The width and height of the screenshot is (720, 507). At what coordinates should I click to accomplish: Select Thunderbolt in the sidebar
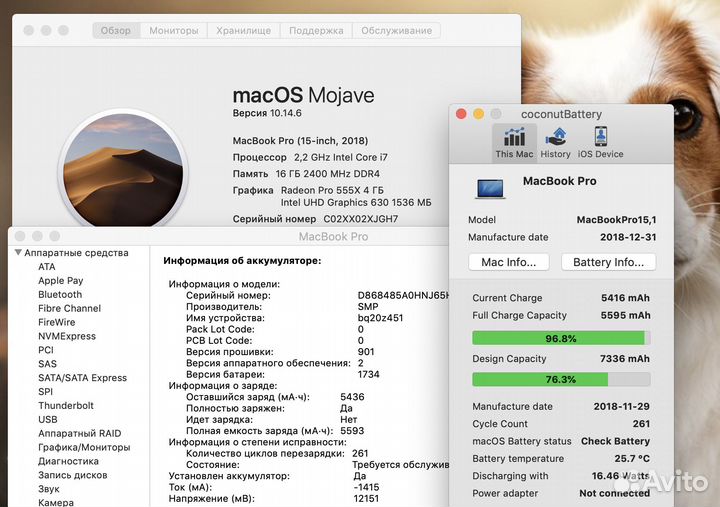66,406
